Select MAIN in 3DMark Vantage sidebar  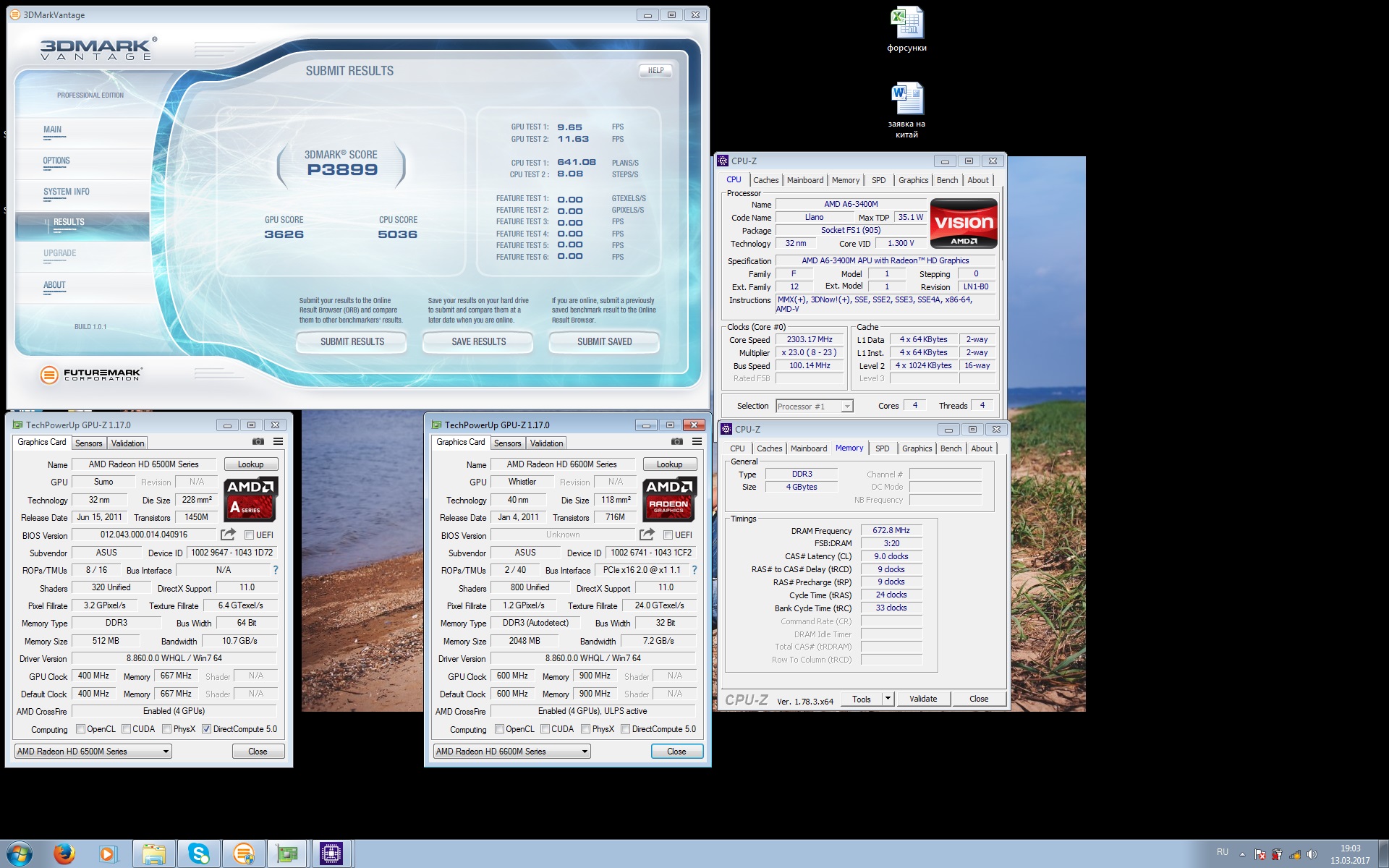click(x=52, y=130)
